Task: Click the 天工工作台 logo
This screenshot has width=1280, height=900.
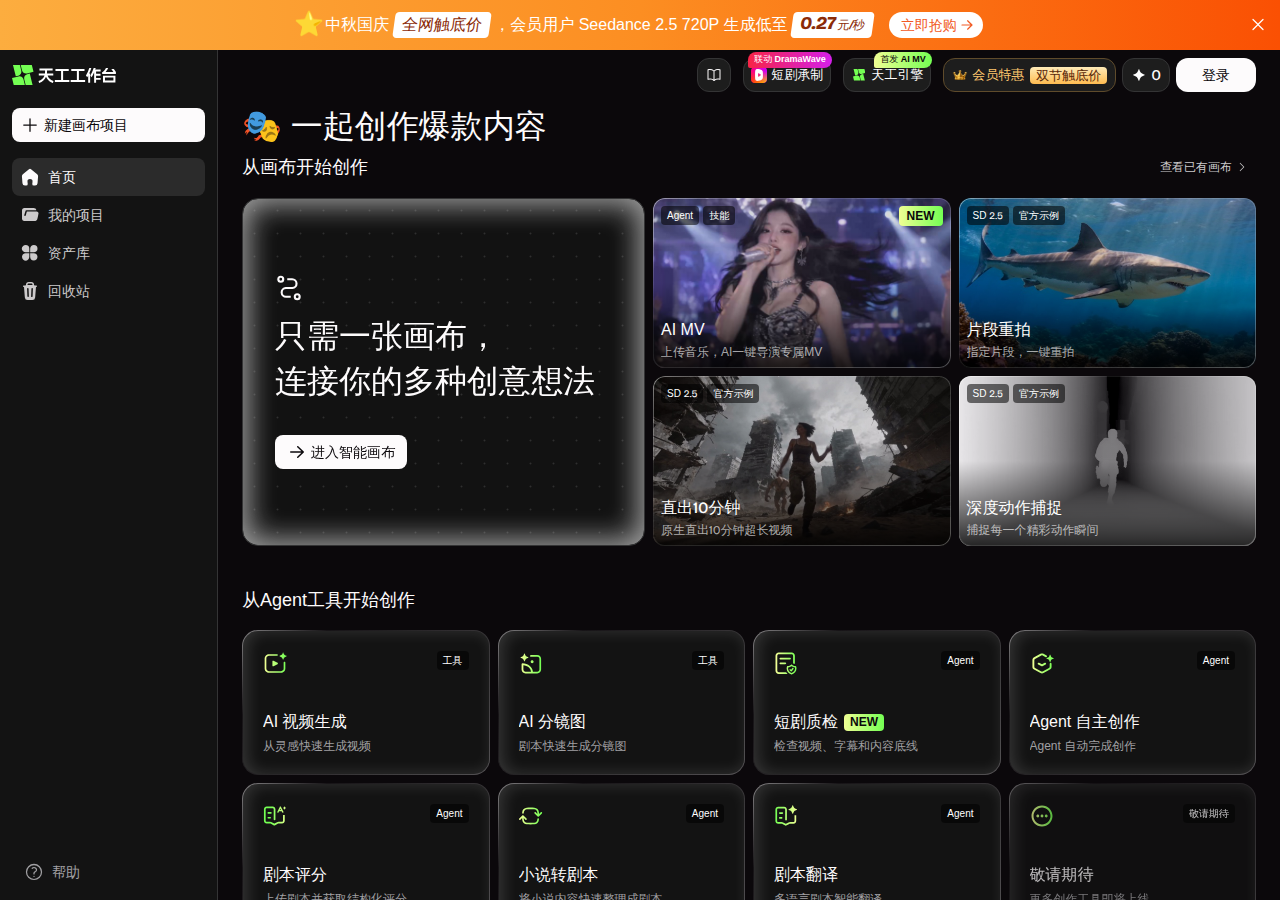Action: (64, 75)
